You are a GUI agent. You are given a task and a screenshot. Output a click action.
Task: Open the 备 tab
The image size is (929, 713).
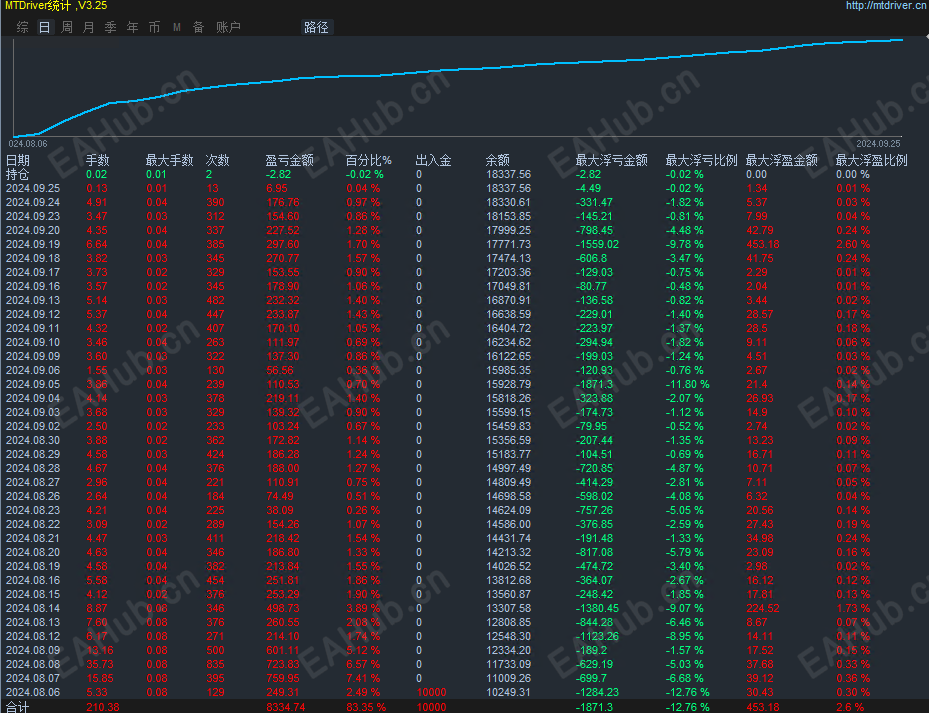pyautogui.click(x=198, y=27)
